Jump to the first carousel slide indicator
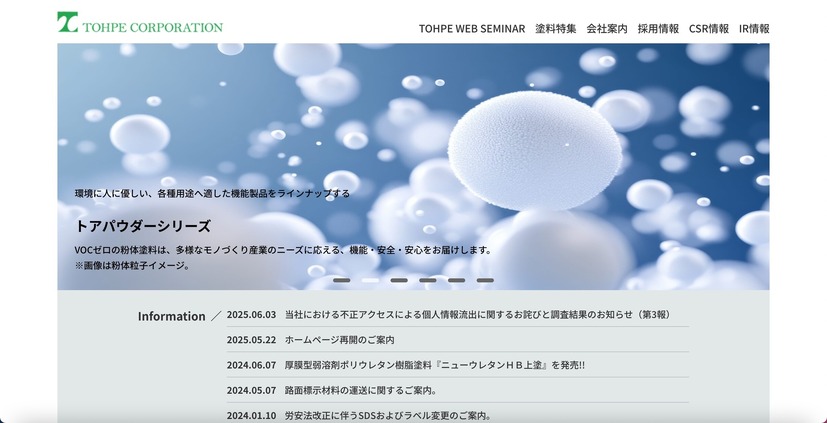Image resolution: width=827 pixels, height=423 pixels. tap(342, 280)
